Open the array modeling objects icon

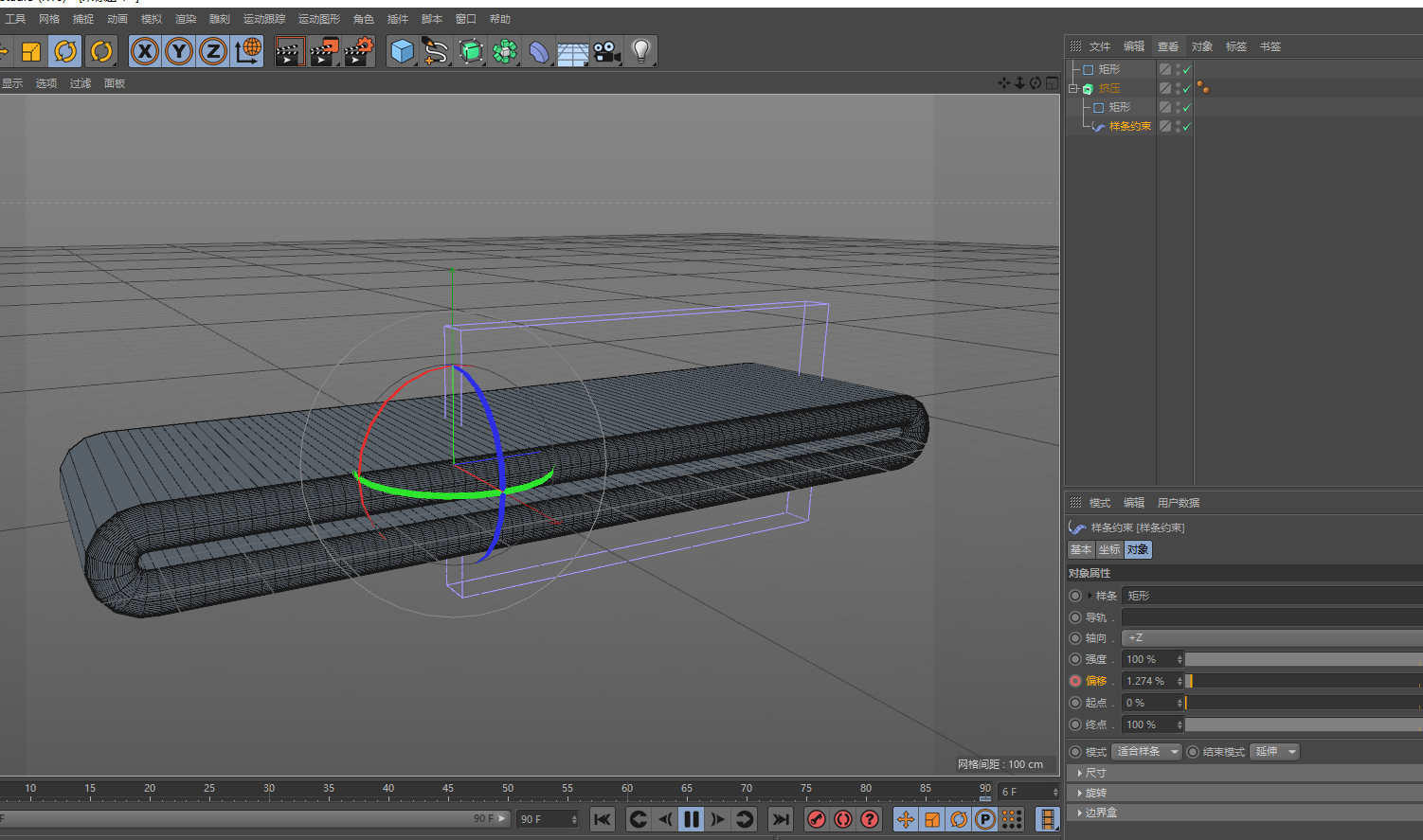[x=505, y=51]
